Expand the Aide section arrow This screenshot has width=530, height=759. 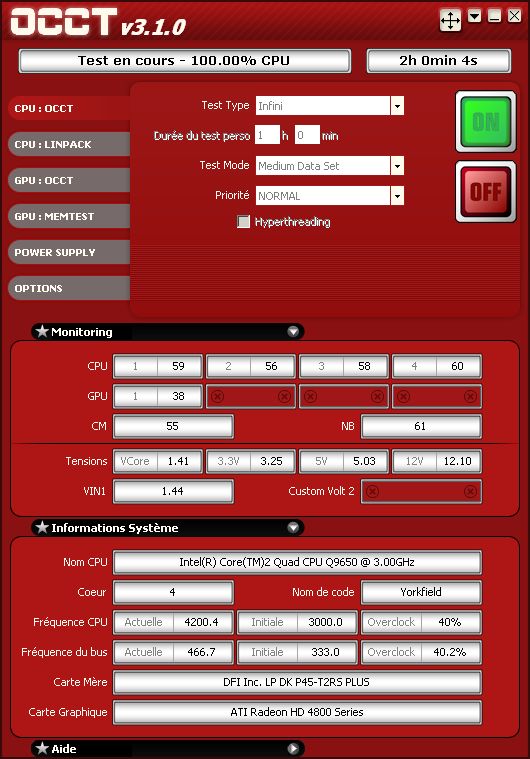coord(293,748)
